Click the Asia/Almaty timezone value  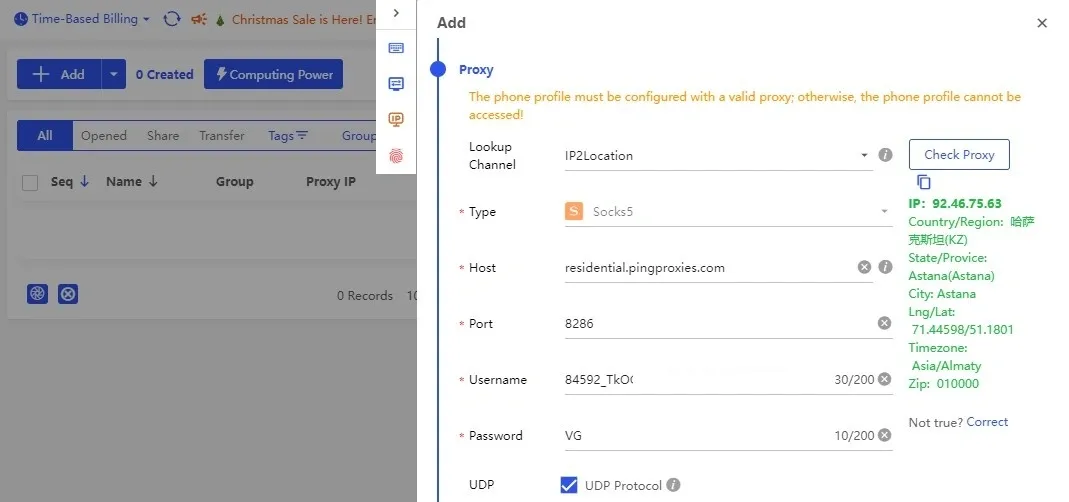(x=946, y=366)
